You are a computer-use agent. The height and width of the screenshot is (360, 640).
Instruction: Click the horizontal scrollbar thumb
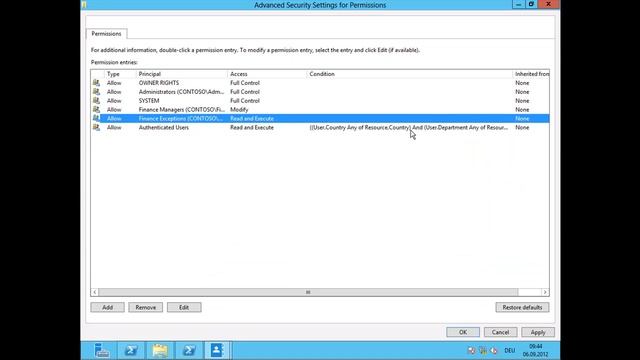pyautogui.click(x=308, y=292)
